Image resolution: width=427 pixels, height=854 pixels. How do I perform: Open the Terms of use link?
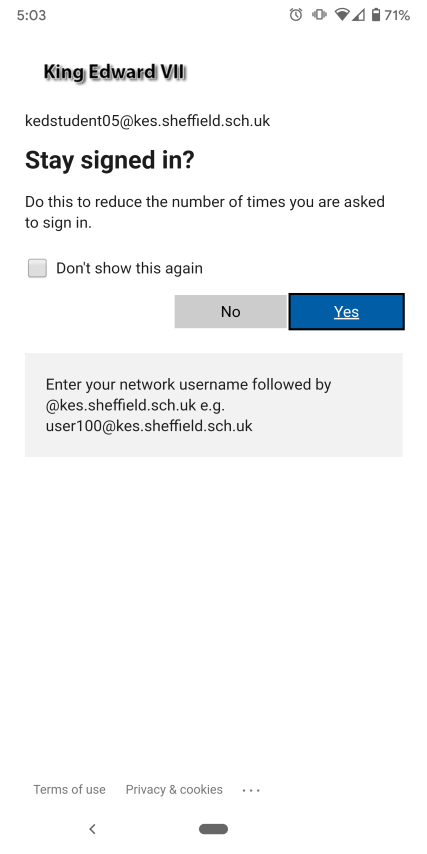coord(69,789)
